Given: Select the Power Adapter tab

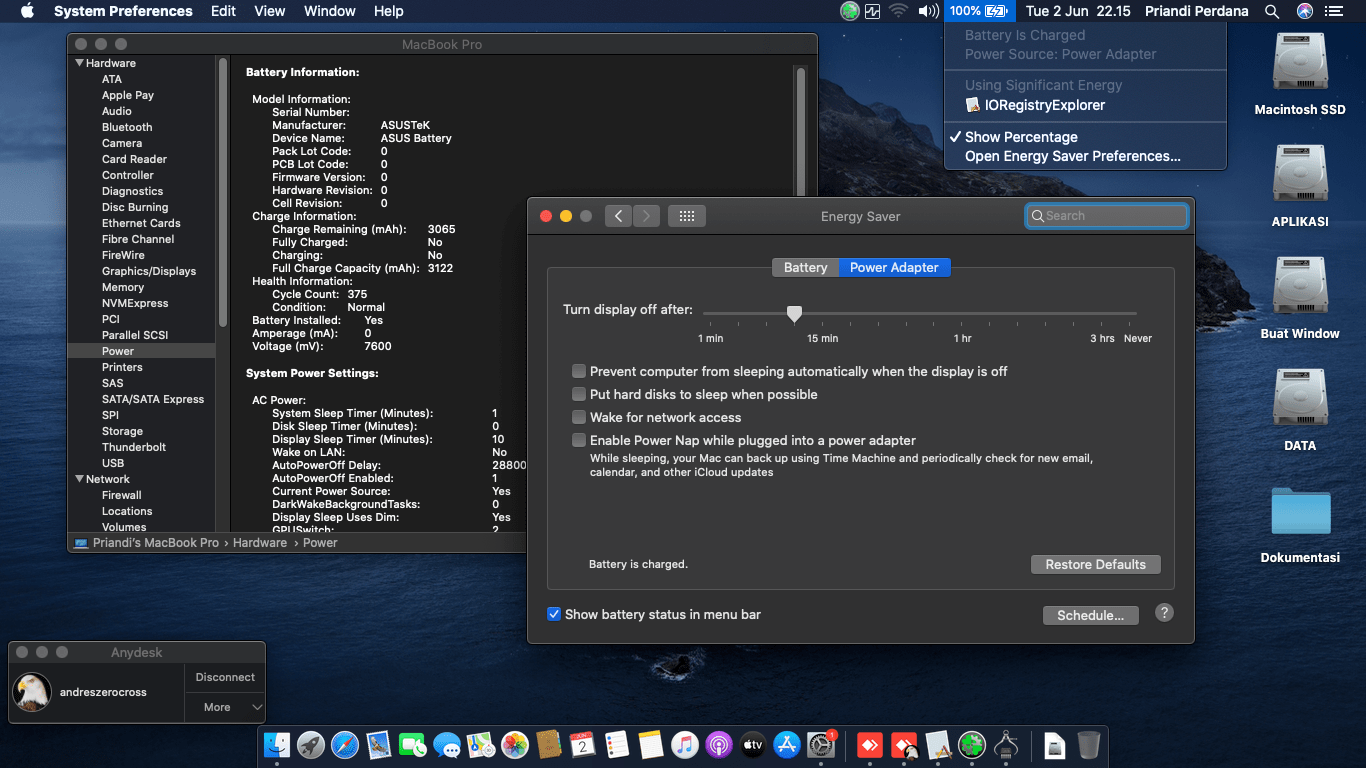Looking at the screenshot, I should (894, 267).
